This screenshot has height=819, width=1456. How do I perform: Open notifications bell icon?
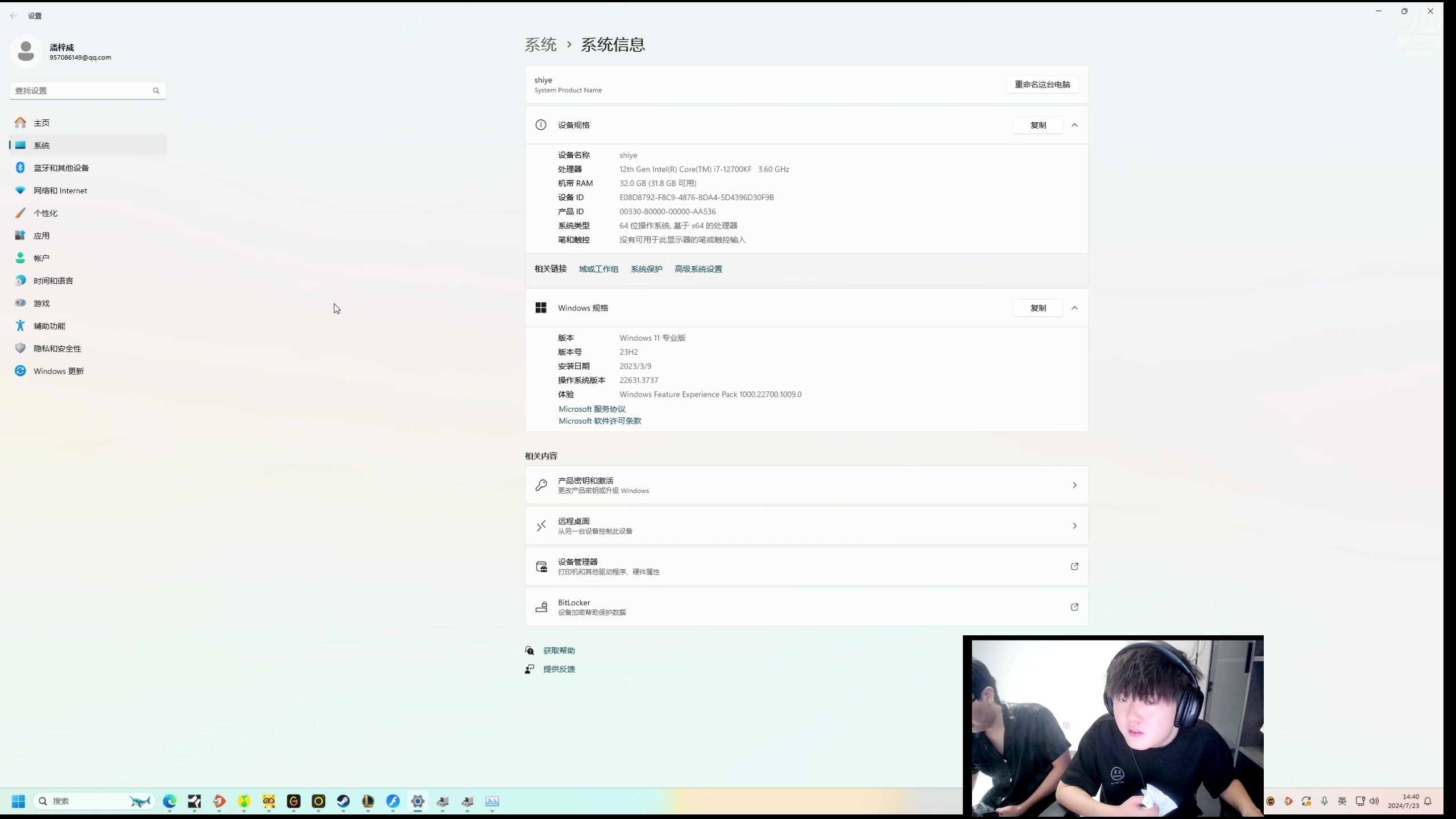tap(1428, 801)
